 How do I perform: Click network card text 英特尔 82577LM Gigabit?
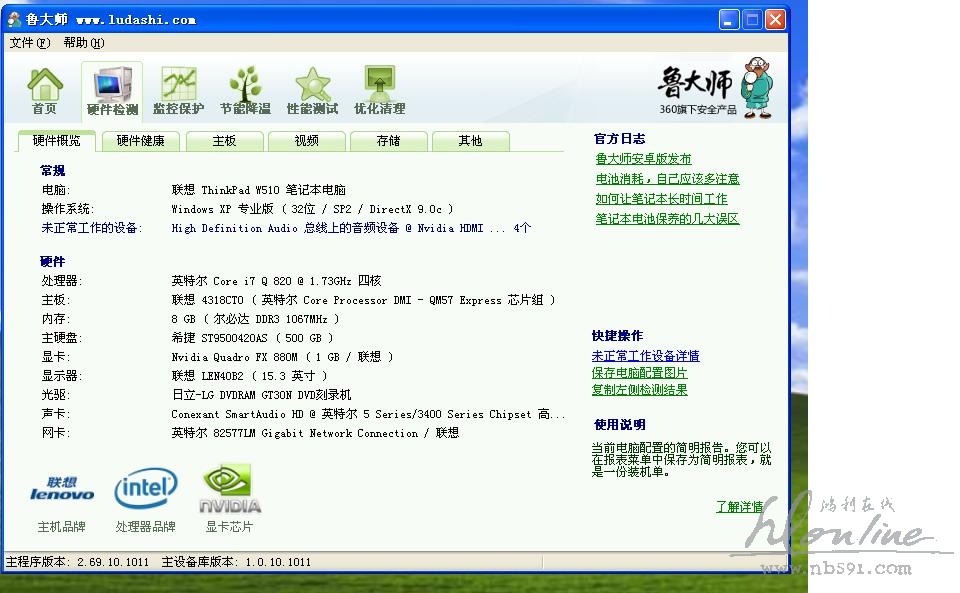coord(315,433)
